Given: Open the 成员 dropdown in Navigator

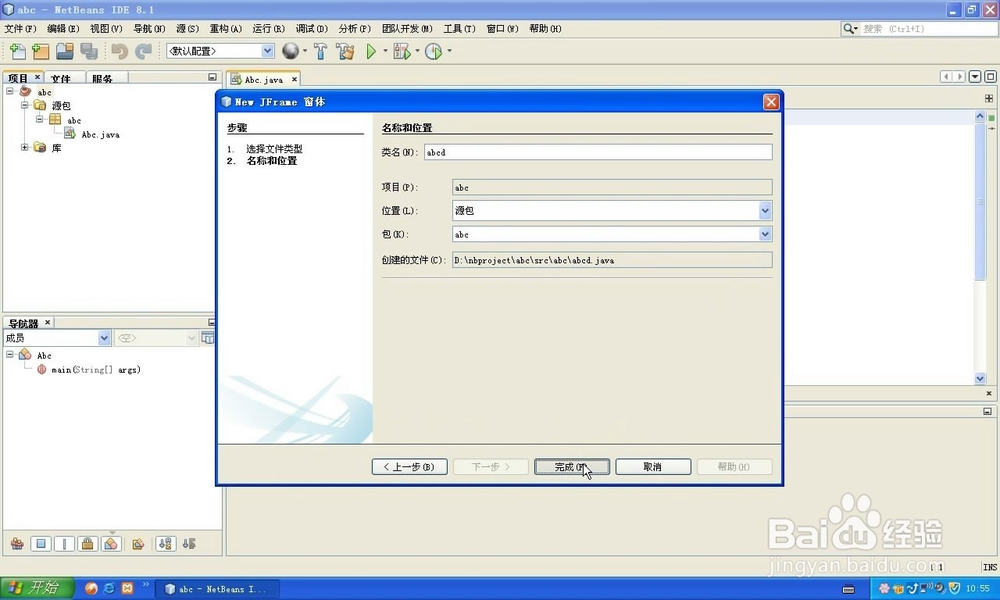Looking at the screenshot, I should coord(105,338).
